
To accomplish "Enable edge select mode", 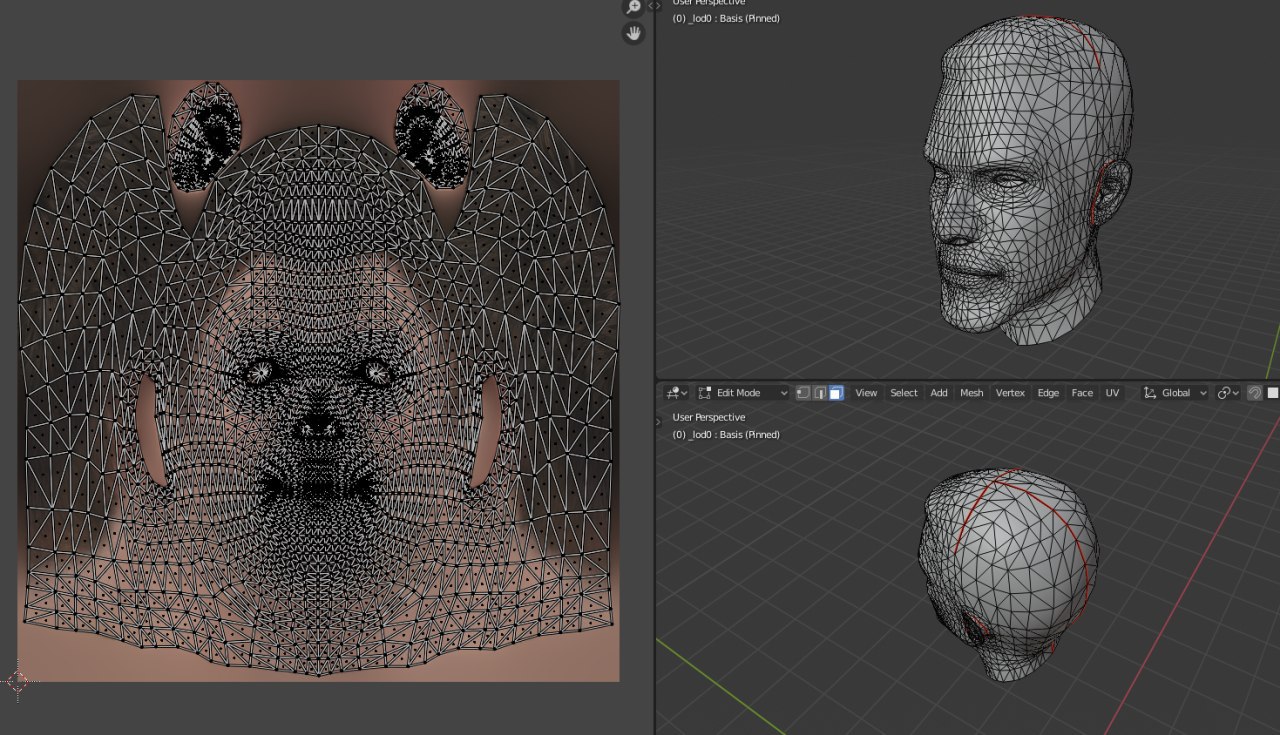I will coord(819,393).
